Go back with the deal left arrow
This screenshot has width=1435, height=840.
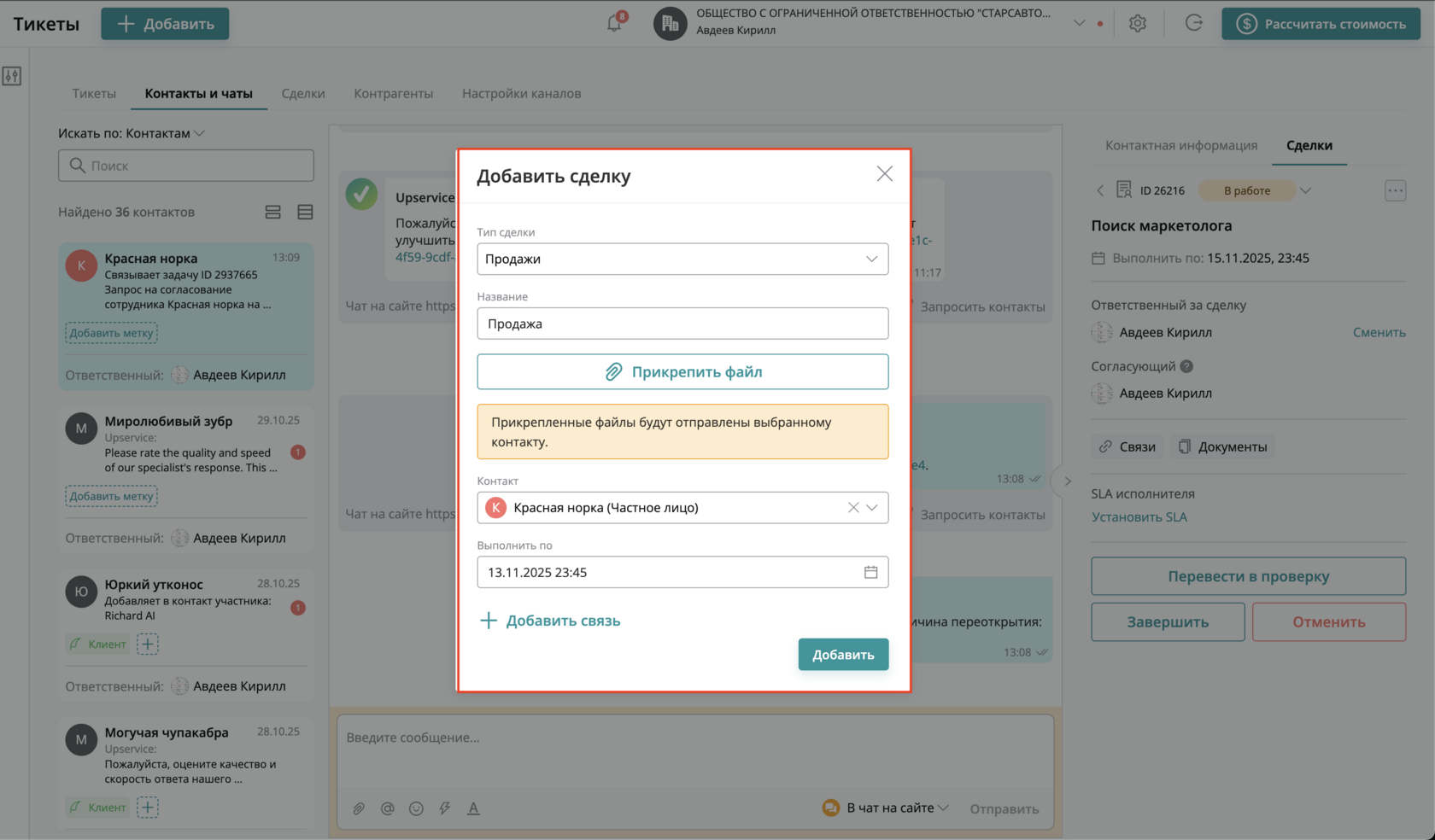[1100, 190]
